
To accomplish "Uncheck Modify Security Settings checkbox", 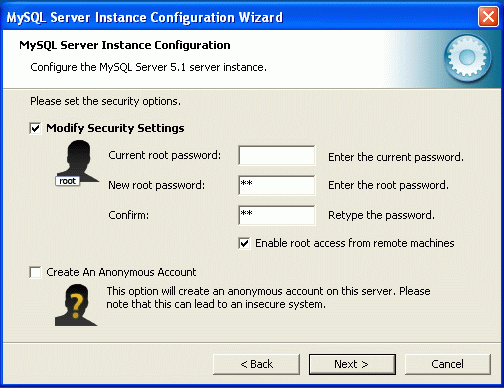I will (35, 128).
